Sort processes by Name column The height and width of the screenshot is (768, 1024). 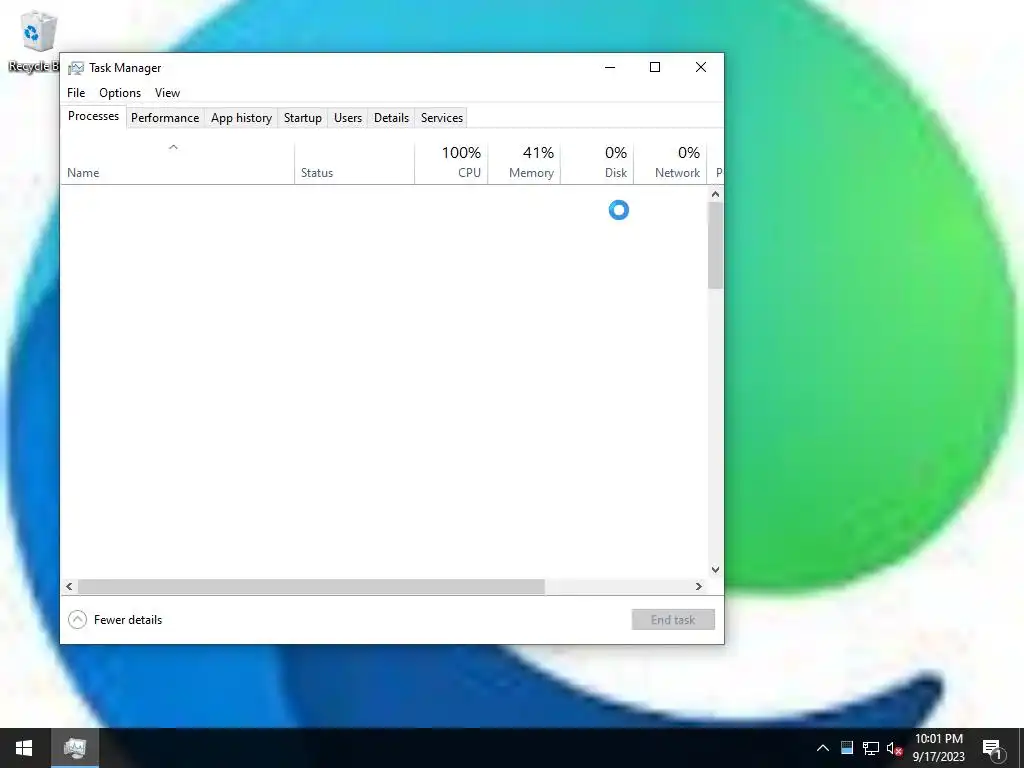tap(178, 163)
